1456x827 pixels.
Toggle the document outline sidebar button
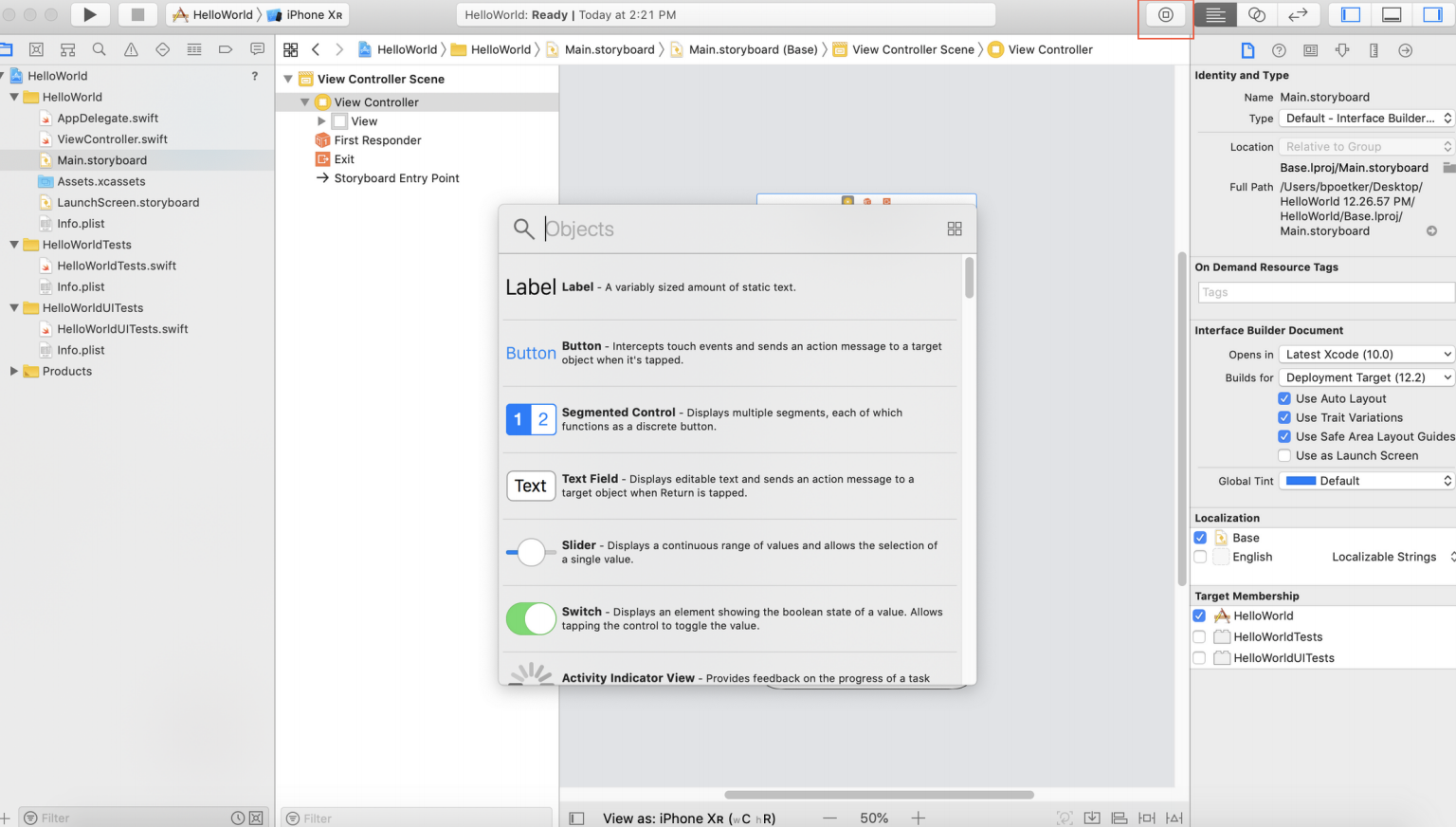(x=576, y=818)
